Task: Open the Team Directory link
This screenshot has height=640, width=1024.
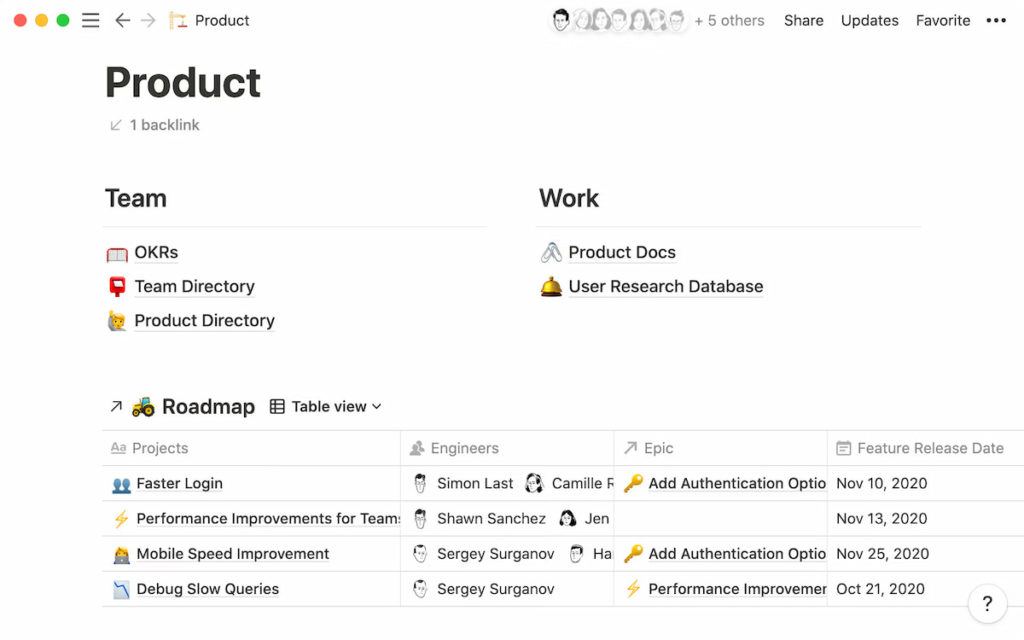Action: (x=194, y=286)
